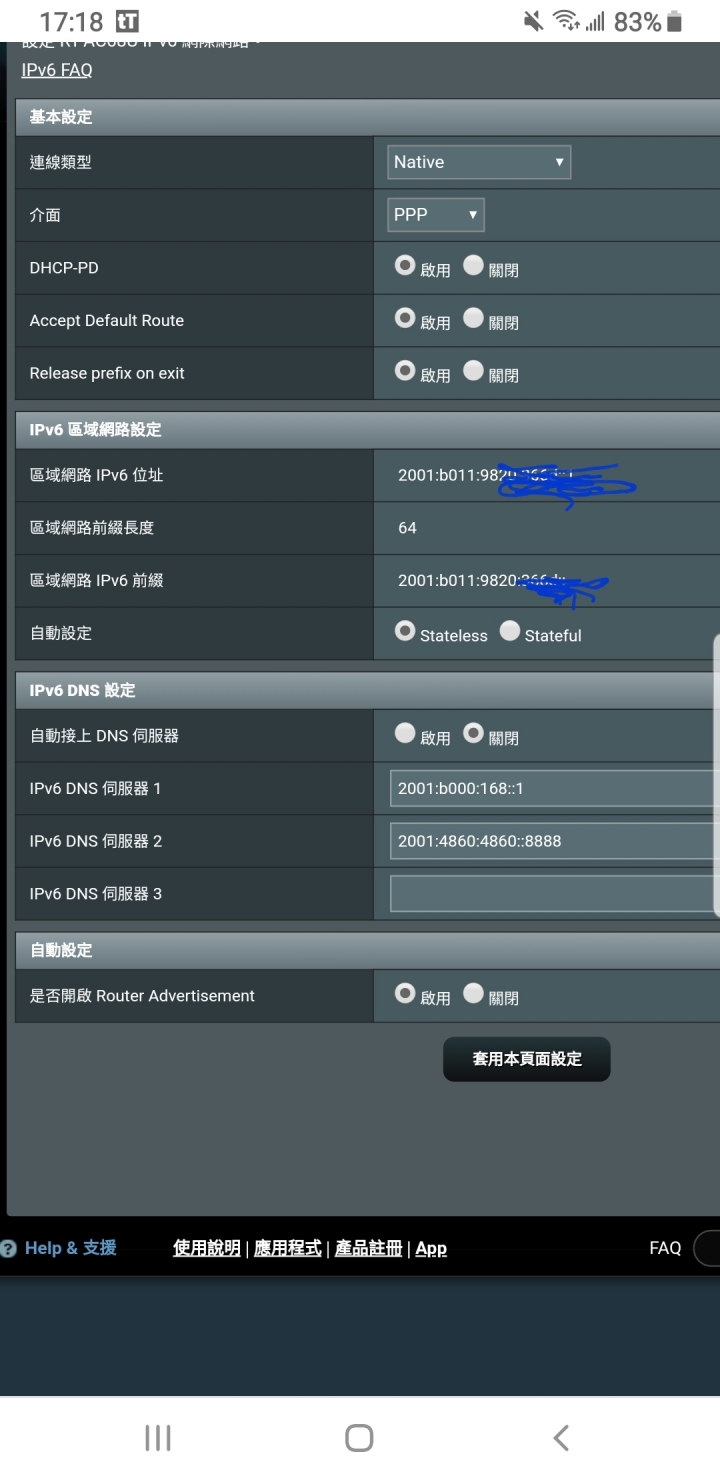This screenshot has height=1480, width=720.
Task: Click the IPv6 DNS 伺服器 1 field
Action: click(x=555, y=788)
